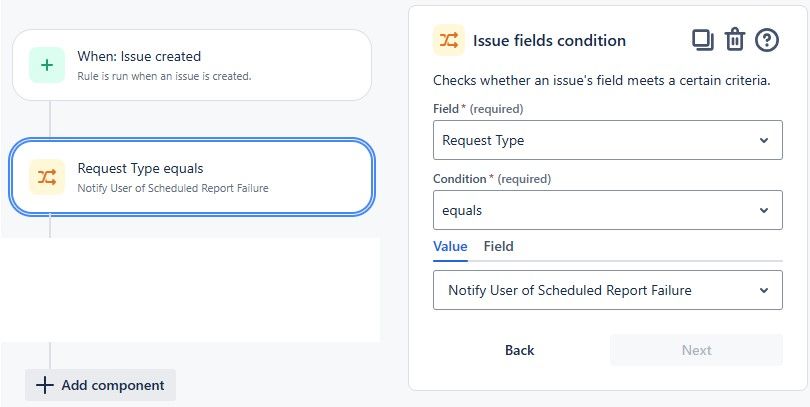Viewport: 810px width, 407px height.
Task: Open help via question mark icon
Action: [767, 40]
